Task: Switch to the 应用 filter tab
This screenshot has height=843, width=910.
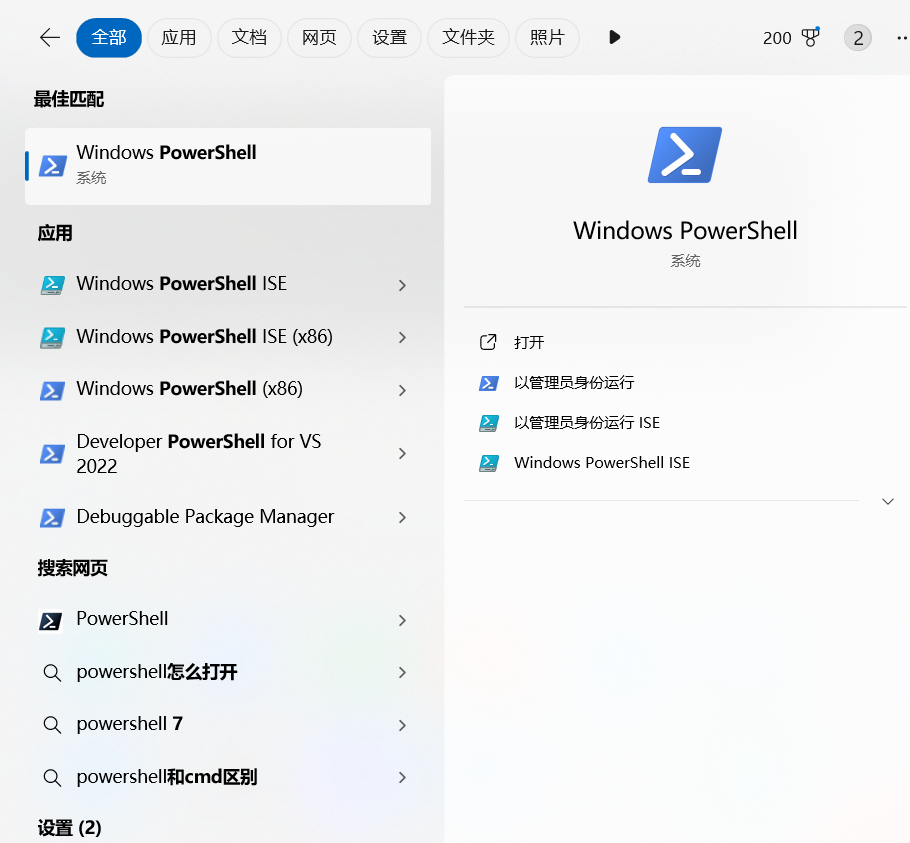Action: 179,37
